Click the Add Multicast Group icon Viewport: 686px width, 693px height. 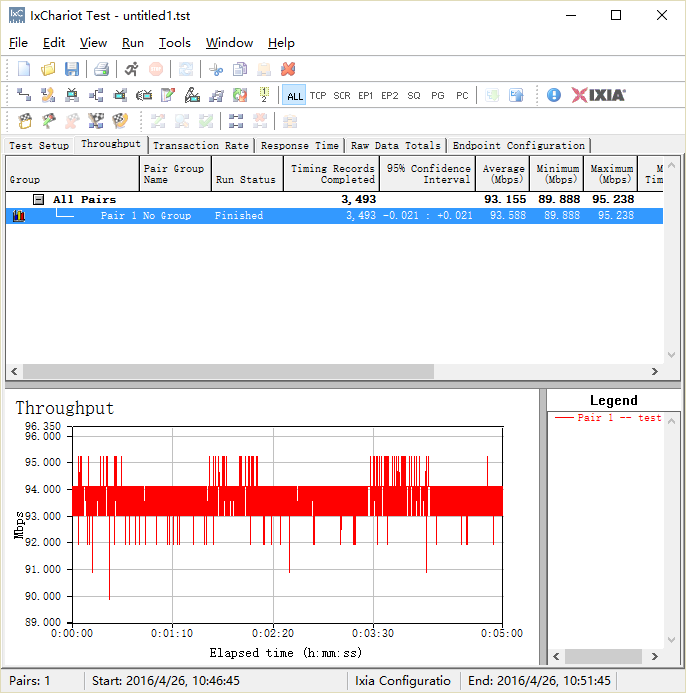[x=96, y=95]
